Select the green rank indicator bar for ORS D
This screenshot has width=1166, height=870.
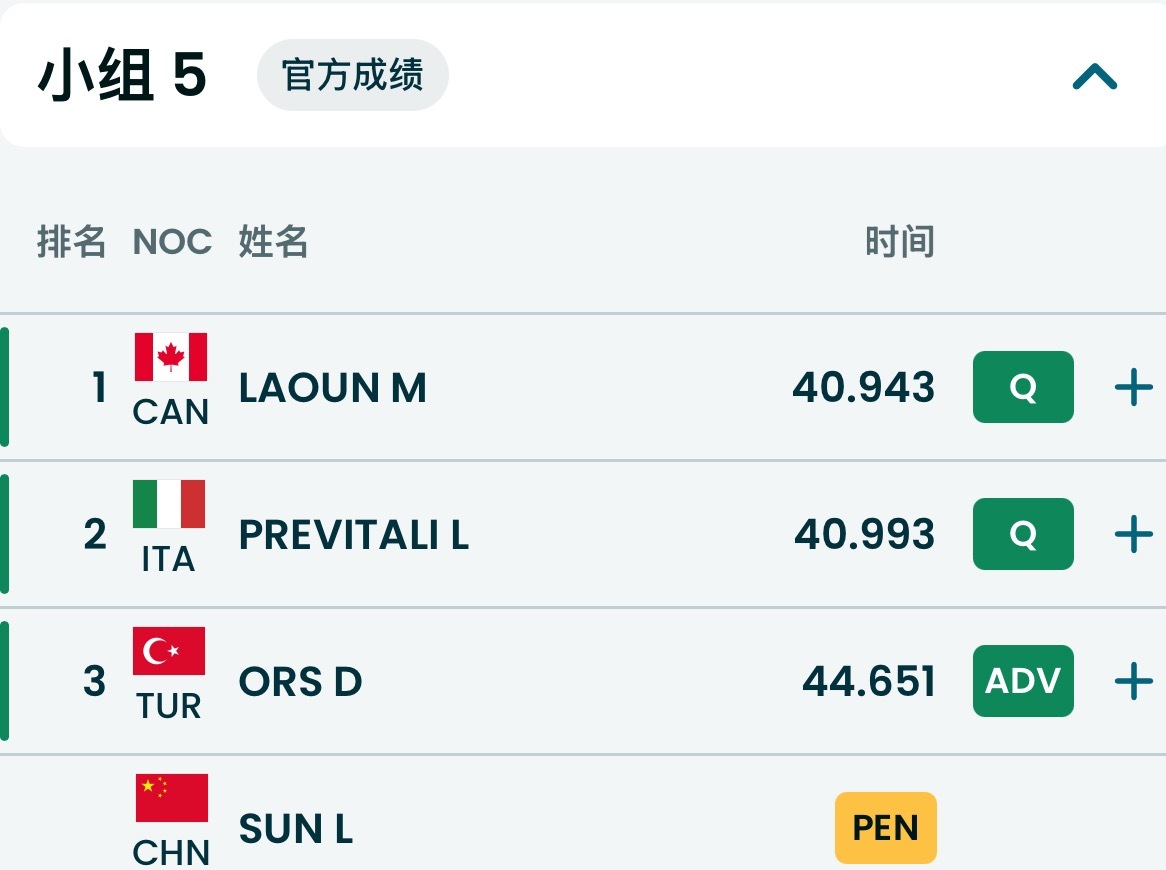(4, 681)
